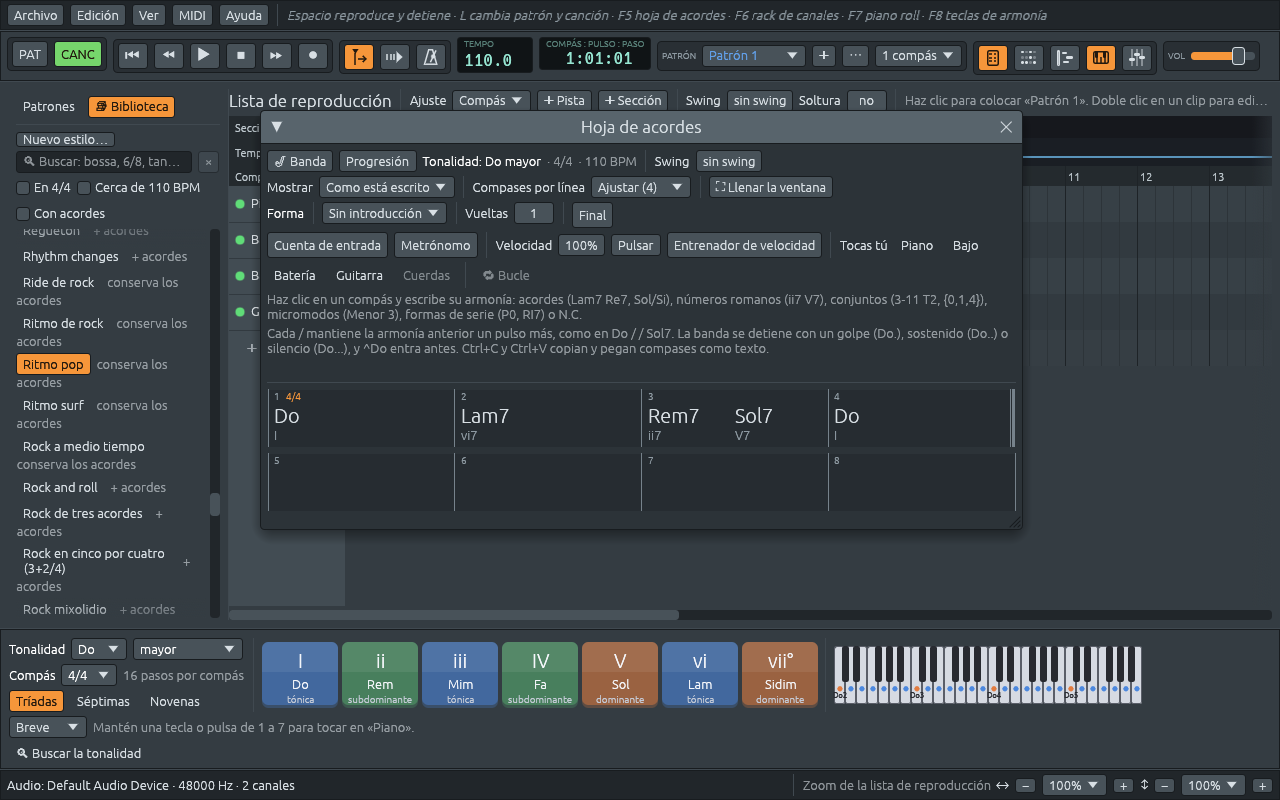Image resolution: width=1280 pixels, height=800 pixels.
Task: Play the V Sol dominante chord pad
Action: tap(620, 675)
